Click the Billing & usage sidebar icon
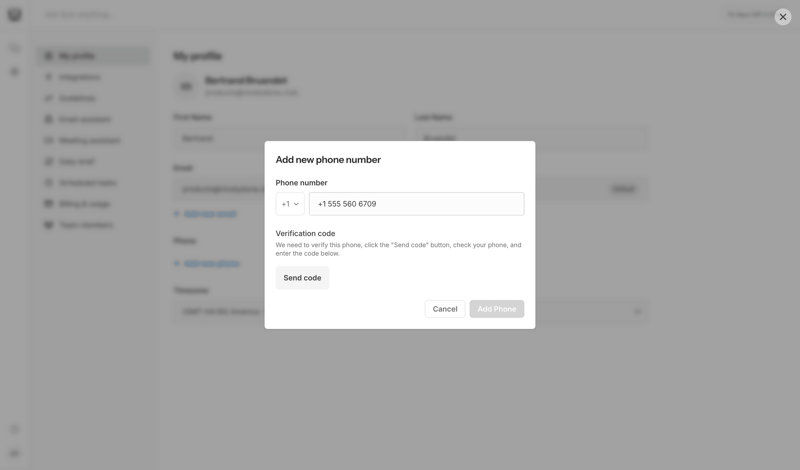The image size is (800, 470). pos(48,204)
